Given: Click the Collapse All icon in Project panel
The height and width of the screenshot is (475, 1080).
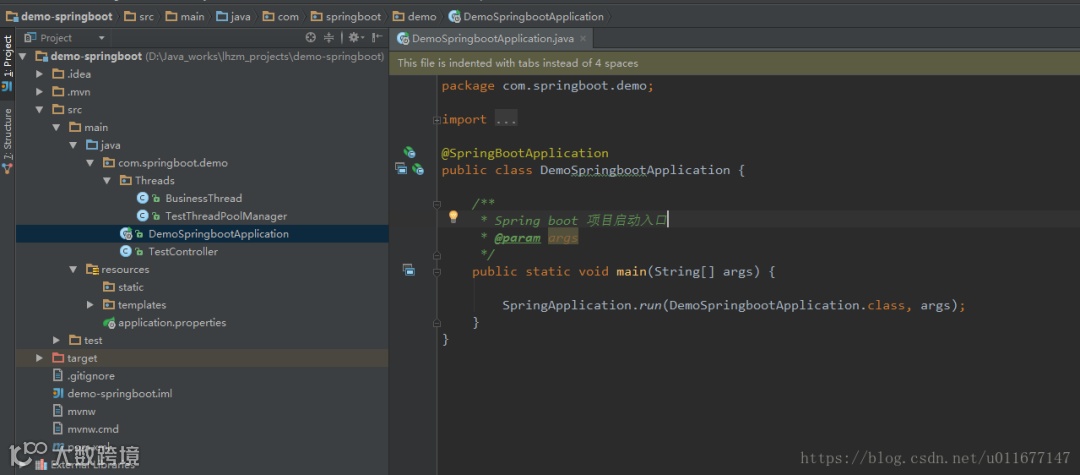Looking at the screenshot, I should pyautogui.click(x=329, y=38).
